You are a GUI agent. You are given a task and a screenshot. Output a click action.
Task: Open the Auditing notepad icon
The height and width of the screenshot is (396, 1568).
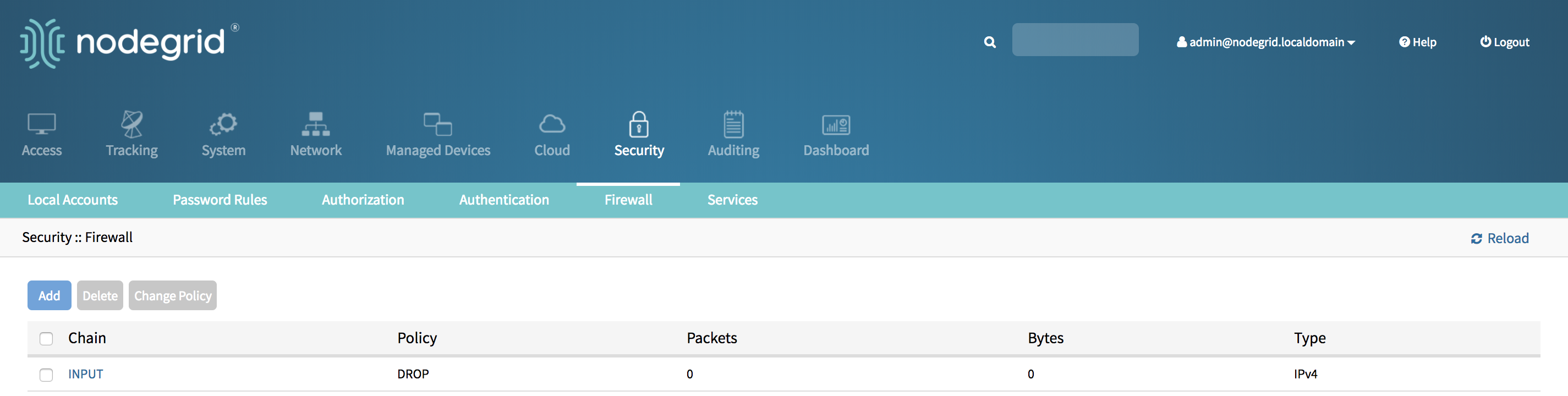click(733, 124)
